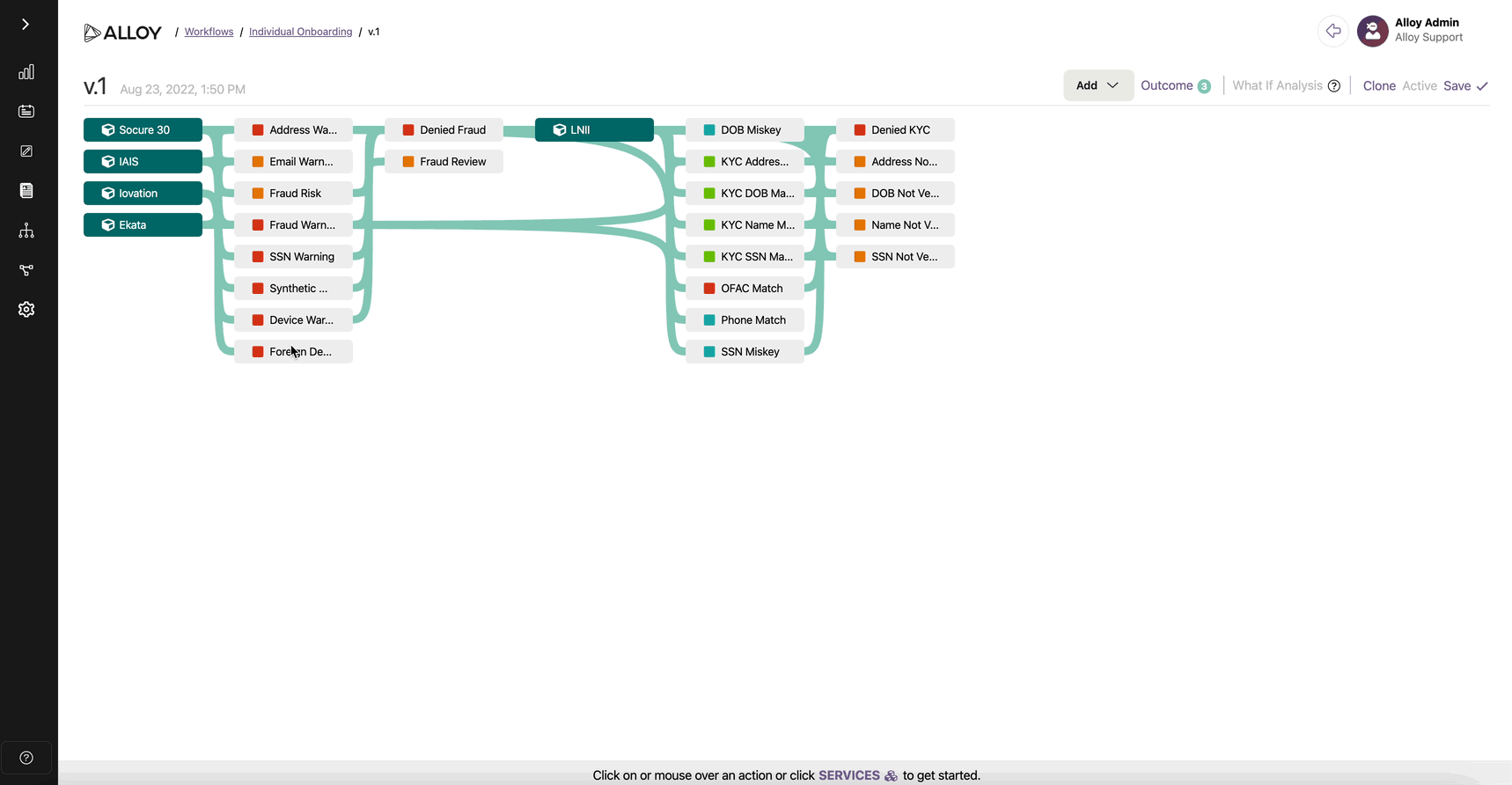1512x785 pixels.
Task: Select the Fraud Risk tag node
Action: [x=293, y=193]
